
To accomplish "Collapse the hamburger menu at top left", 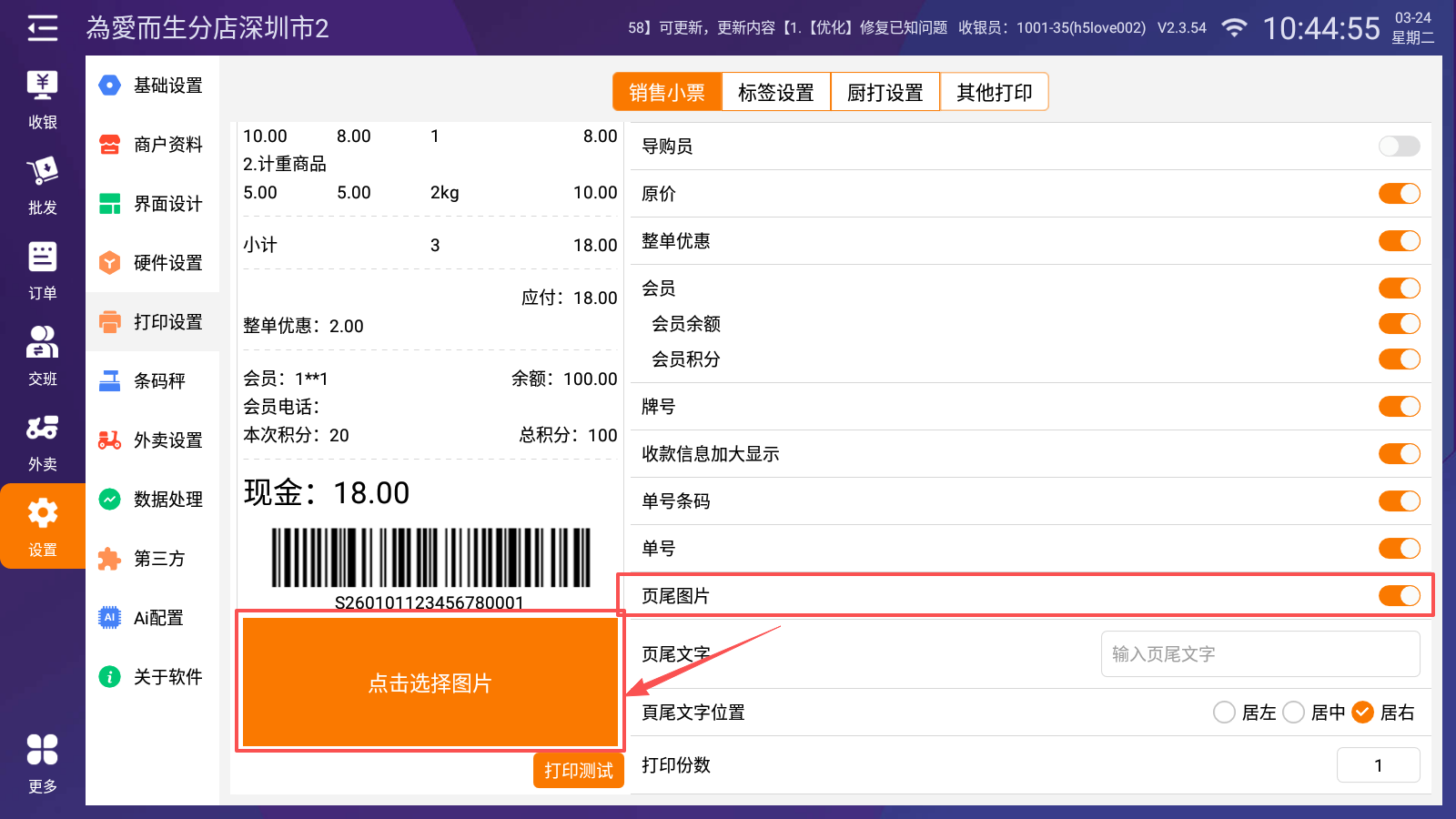I will pyautogui.click(x=42, y=28).
